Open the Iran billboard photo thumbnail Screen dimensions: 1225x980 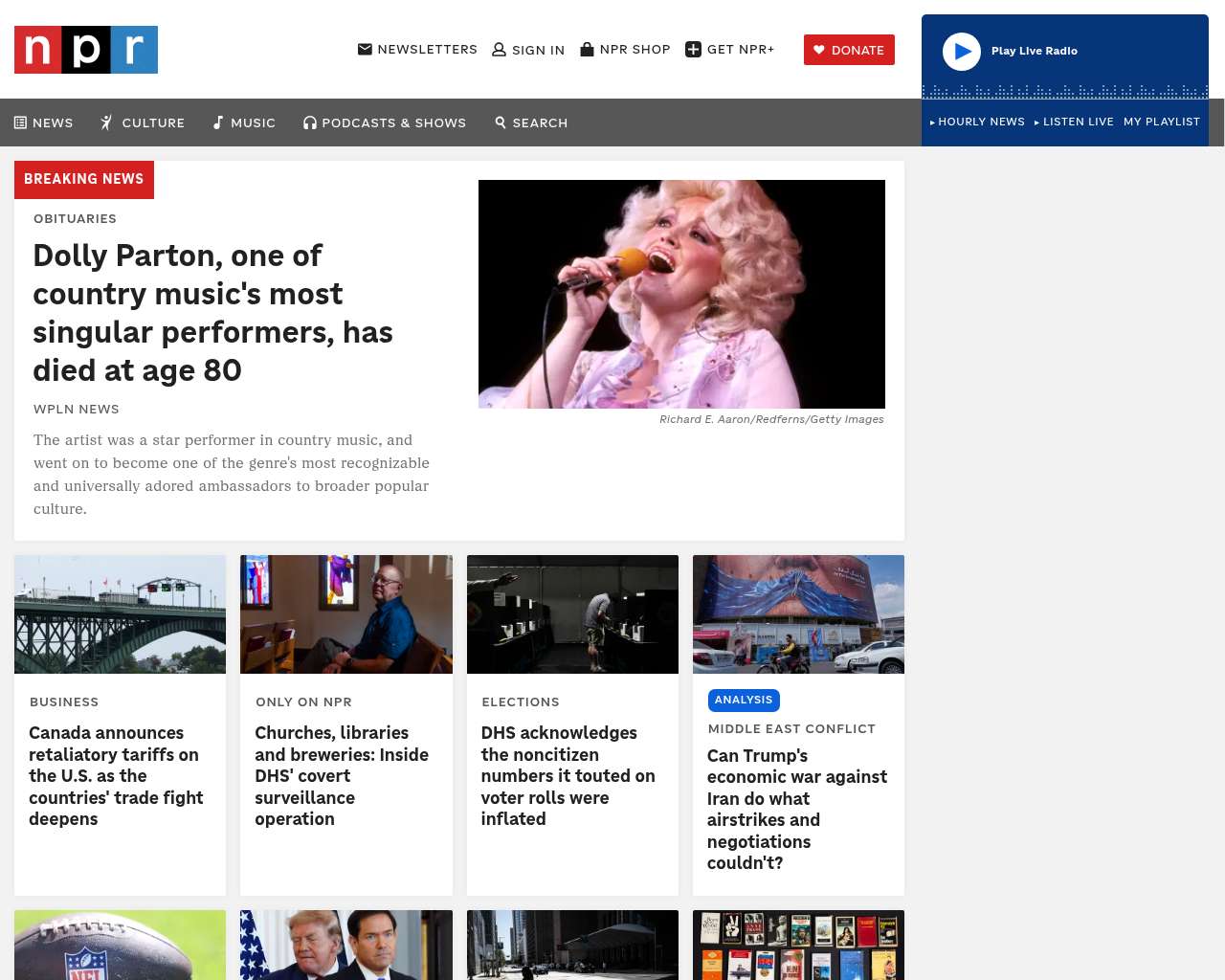(x=798, y=614)
